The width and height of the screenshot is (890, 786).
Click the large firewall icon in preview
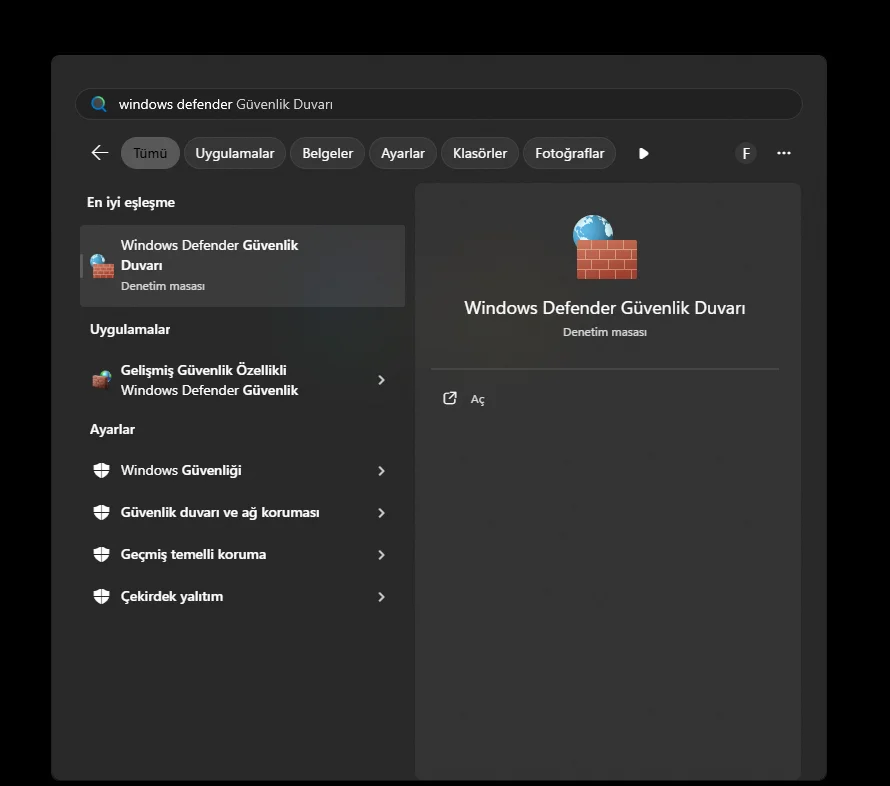(605, 247)
